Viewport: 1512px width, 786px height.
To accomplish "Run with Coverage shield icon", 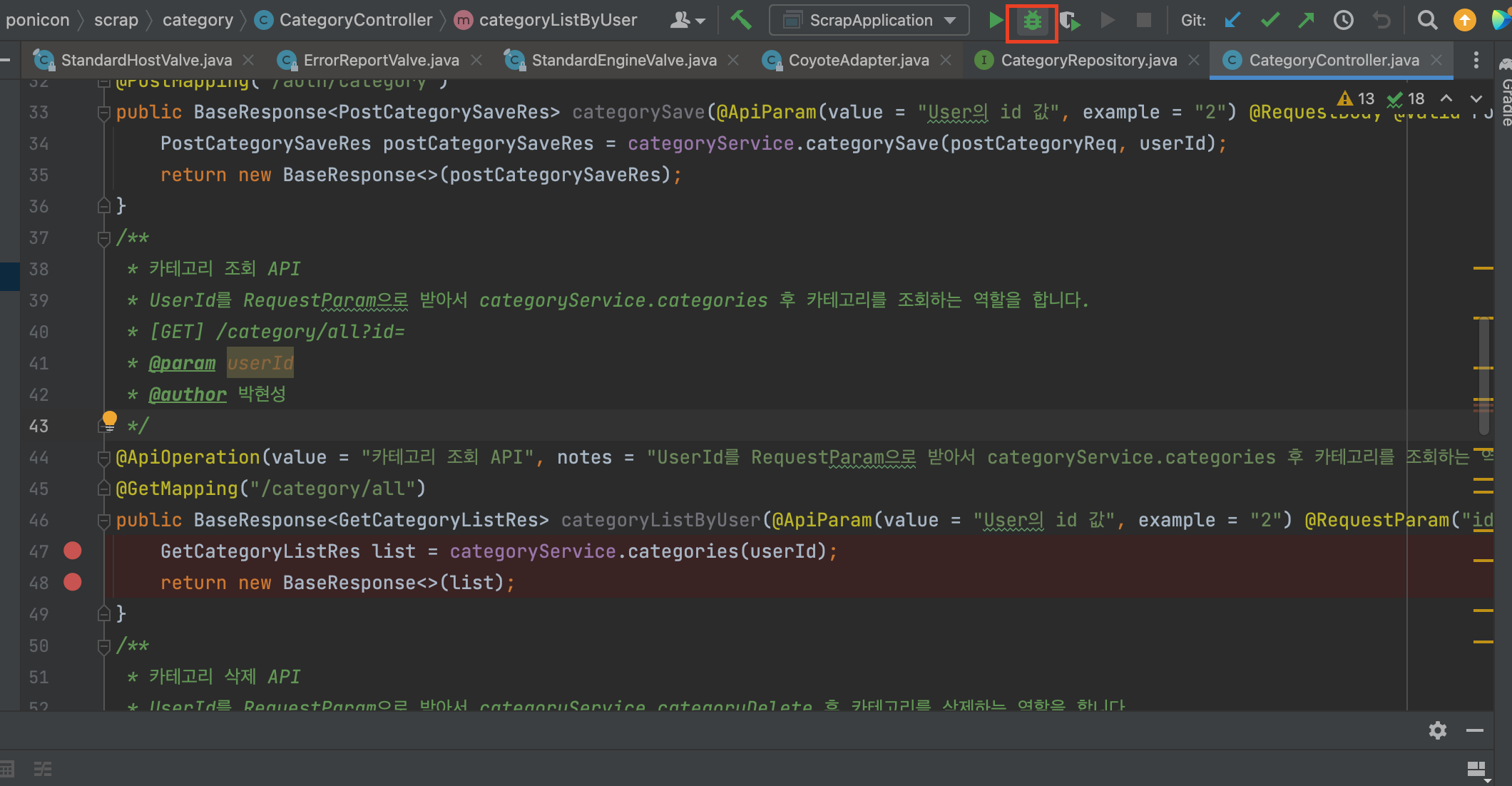I will click(x=1069, y=21).
